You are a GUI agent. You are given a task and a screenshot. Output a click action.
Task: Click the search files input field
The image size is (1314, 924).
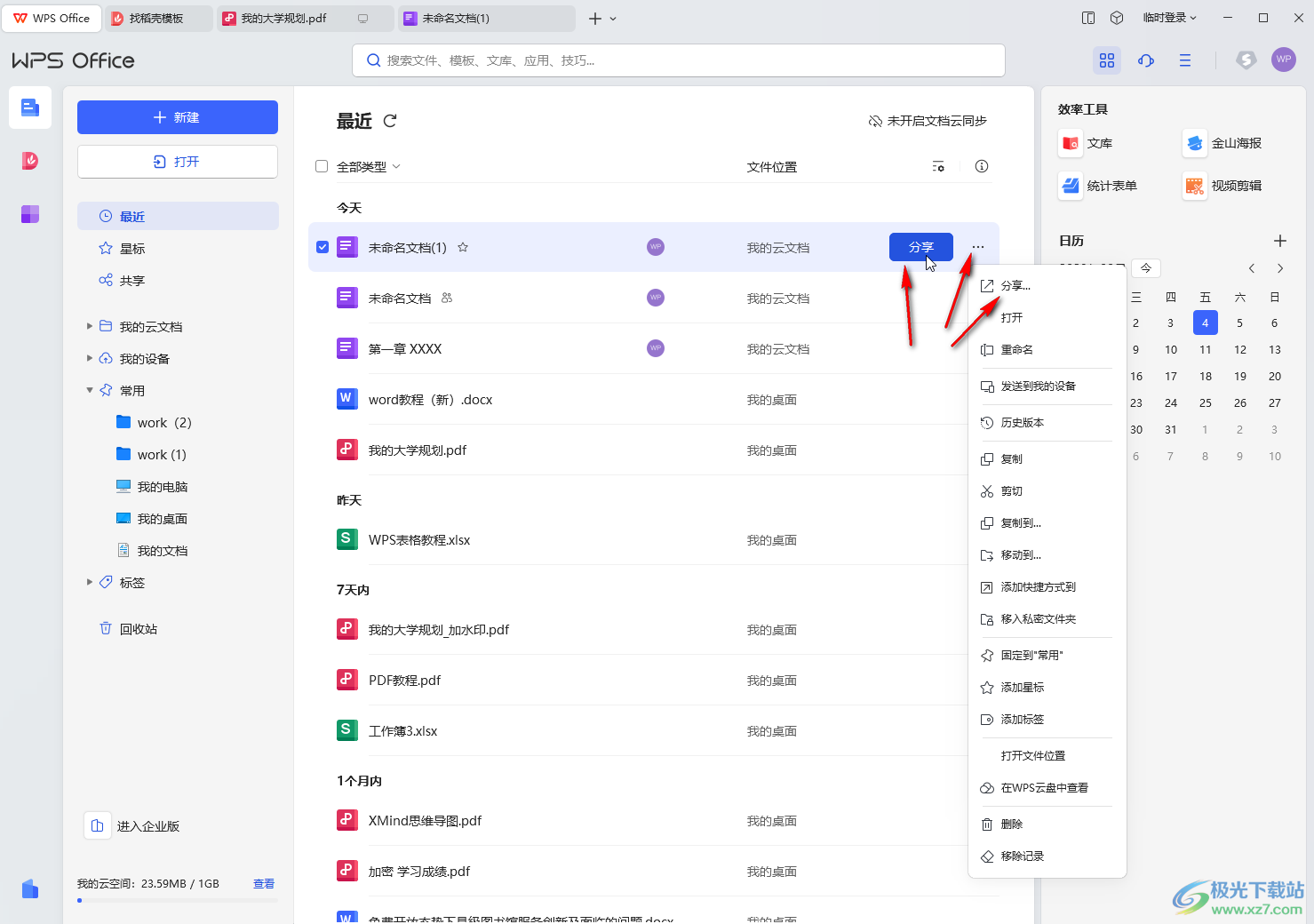click(x=679, y=60)
